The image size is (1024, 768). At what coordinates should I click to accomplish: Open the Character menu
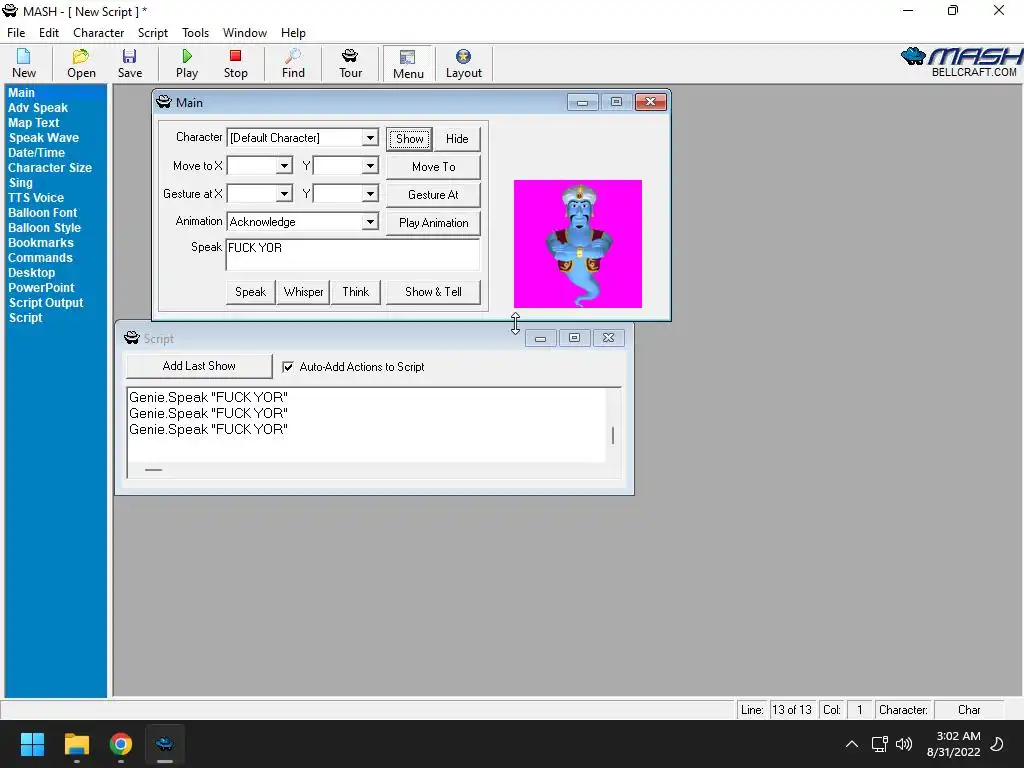coord(98,33)
